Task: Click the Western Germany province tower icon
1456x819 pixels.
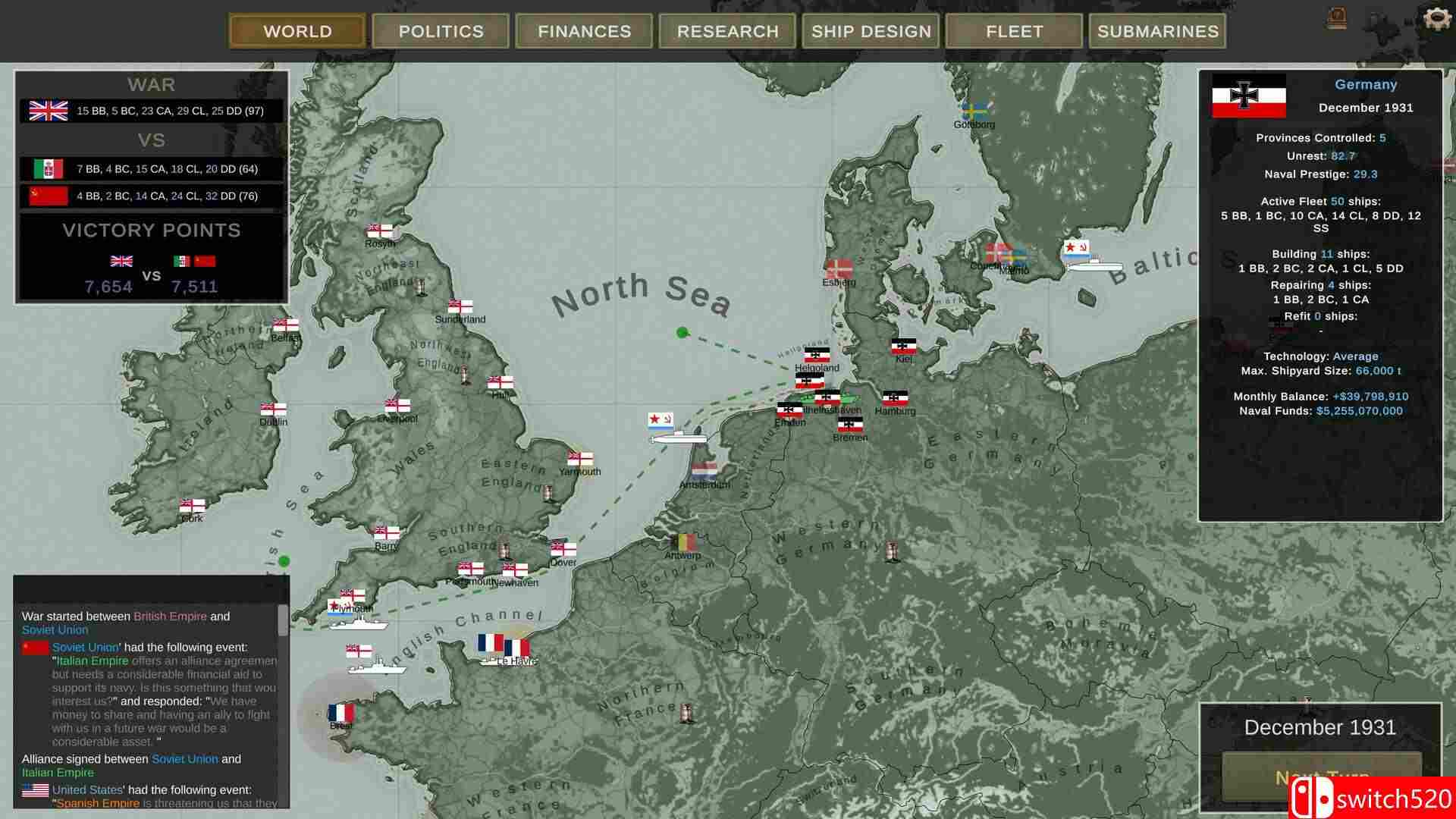Action: click(893, 552)
